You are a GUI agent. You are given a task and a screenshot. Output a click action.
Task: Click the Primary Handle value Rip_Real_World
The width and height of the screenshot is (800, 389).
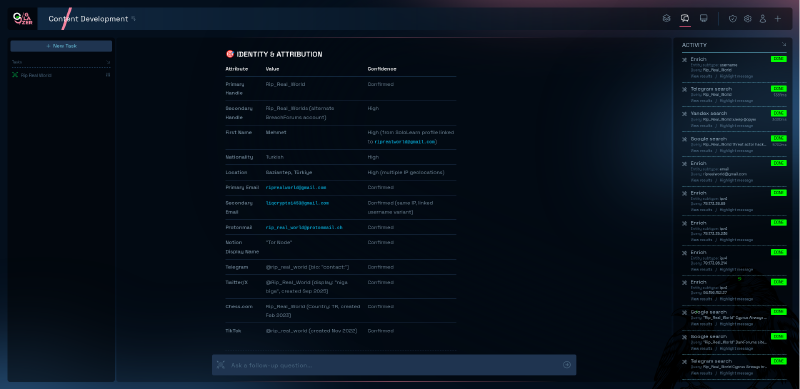285,84
